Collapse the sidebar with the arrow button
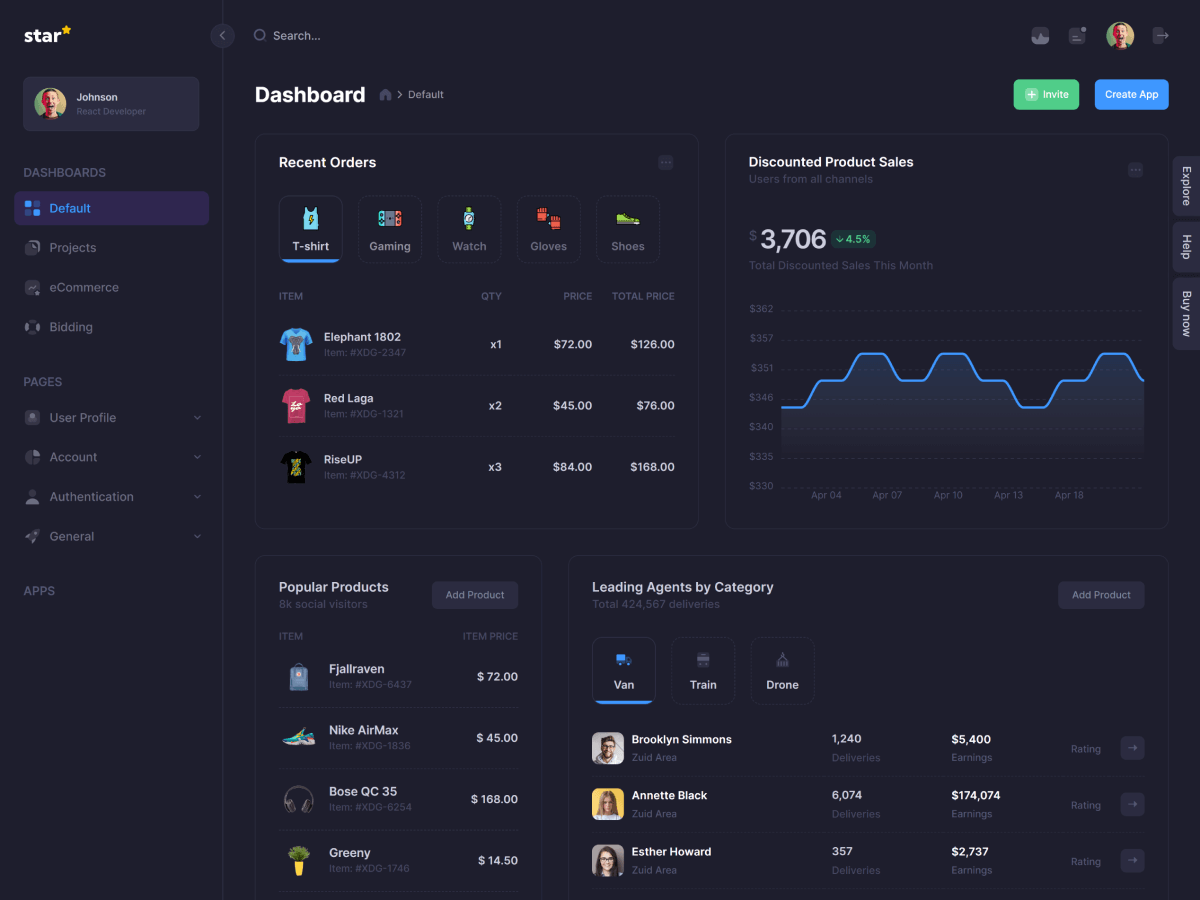Viewport: 1200px width, 900px height. pos(222,36)
